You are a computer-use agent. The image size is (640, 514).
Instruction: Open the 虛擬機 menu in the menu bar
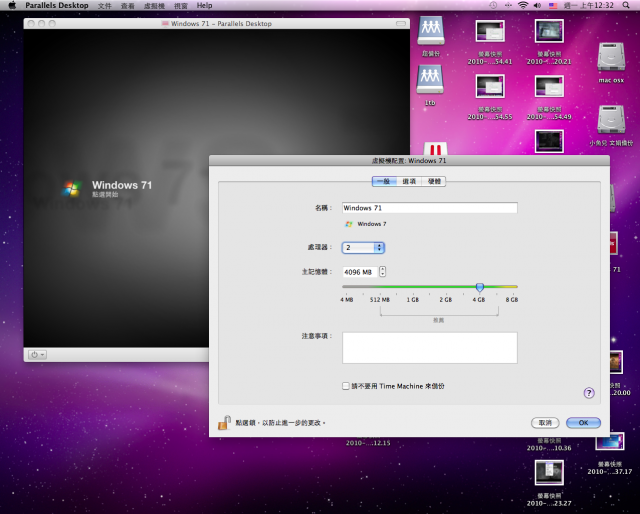[x=154, y=6]
